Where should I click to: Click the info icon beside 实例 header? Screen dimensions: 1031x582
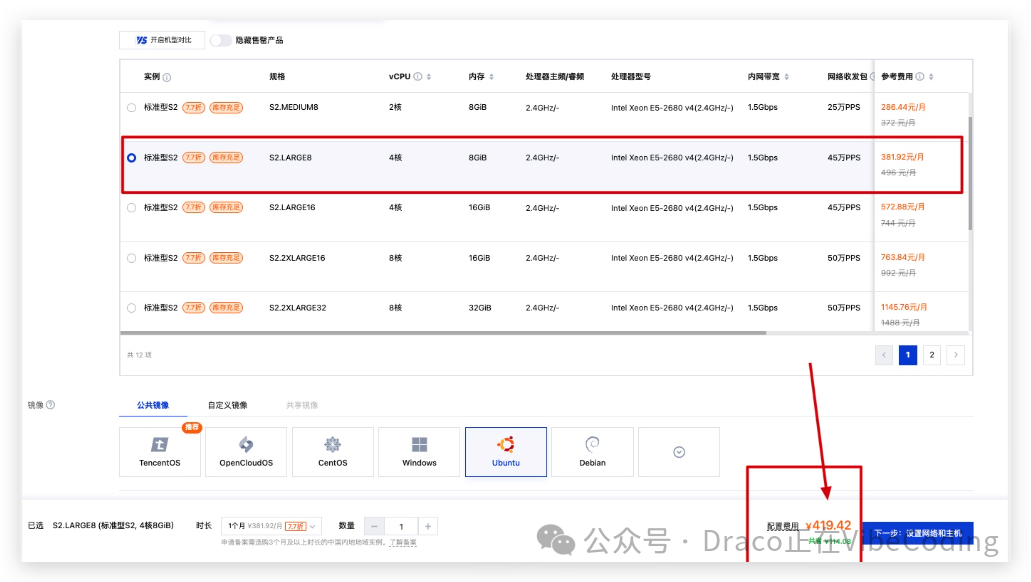pyautogui.click(x=167, y=77)
